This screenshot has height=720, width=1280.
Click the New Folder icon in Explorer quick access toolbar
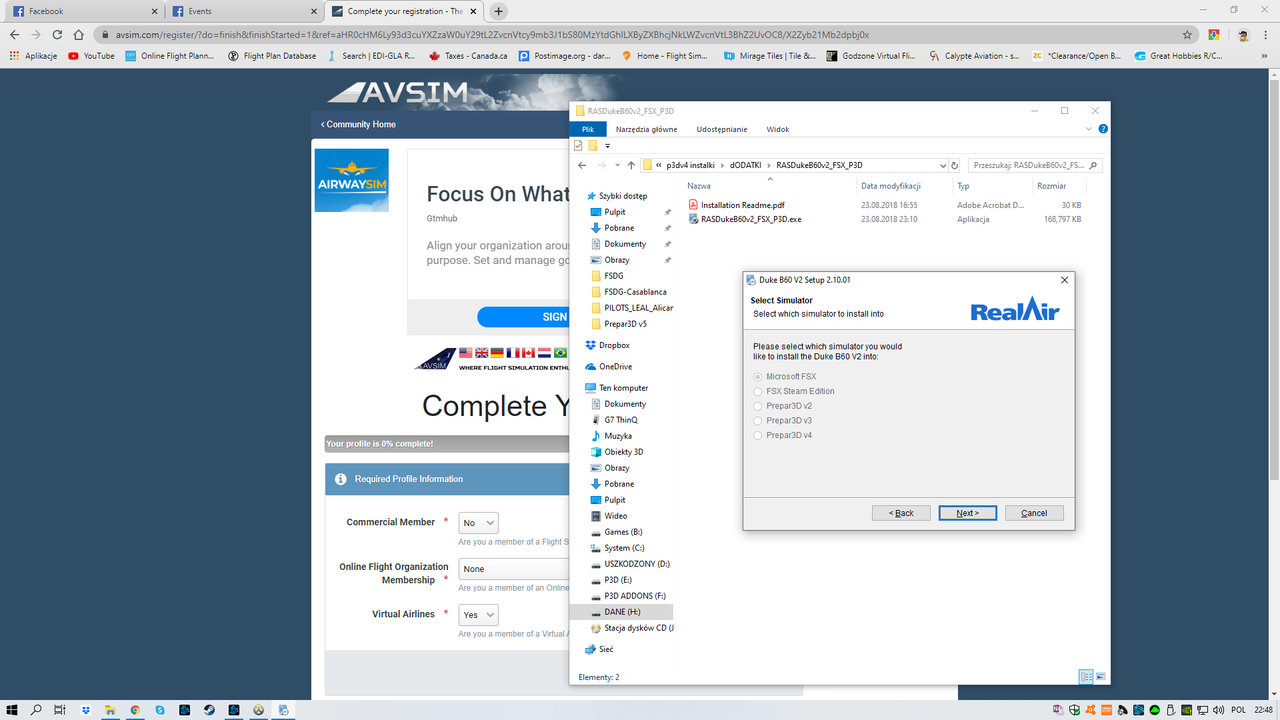593,146
